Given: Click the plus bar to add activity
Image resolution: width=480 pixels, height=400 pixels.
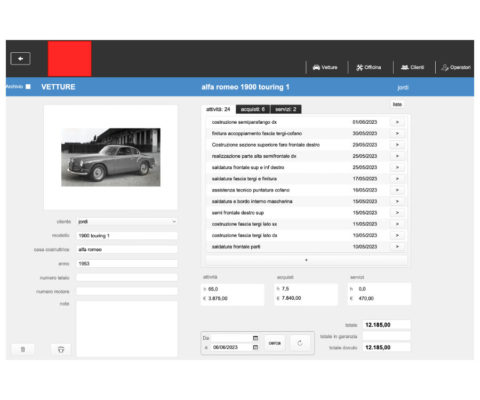Looking at the screenshot, I should (x=306, y=260).
